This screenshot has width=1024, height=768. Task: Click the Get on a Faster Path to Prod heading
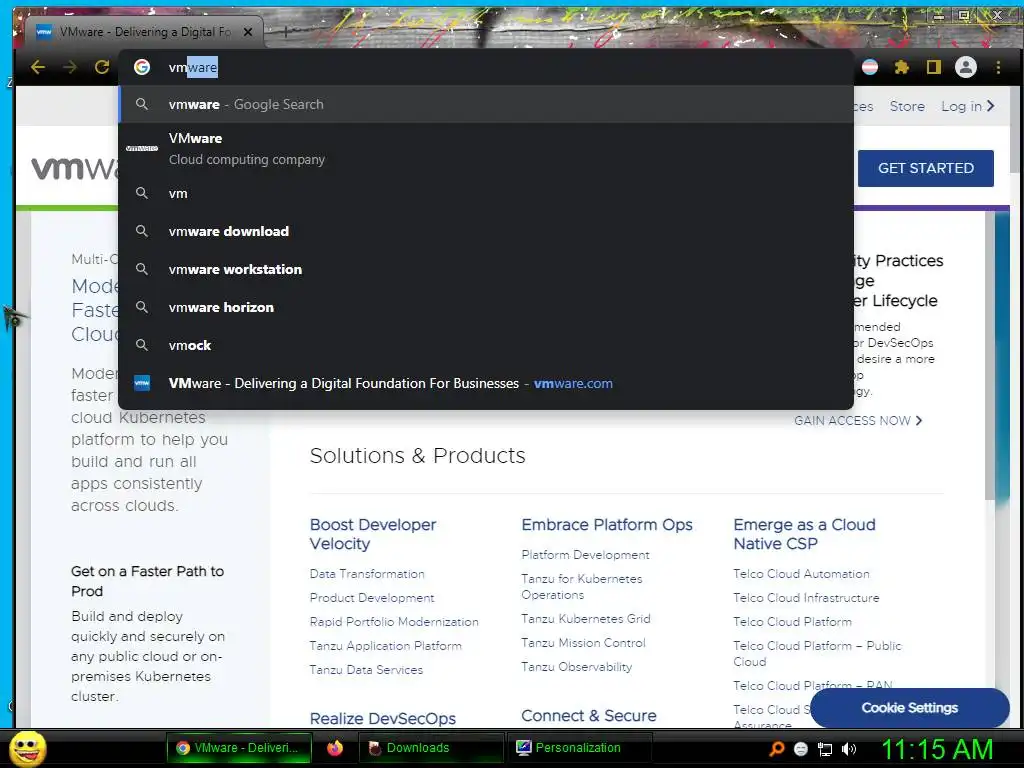148,581
